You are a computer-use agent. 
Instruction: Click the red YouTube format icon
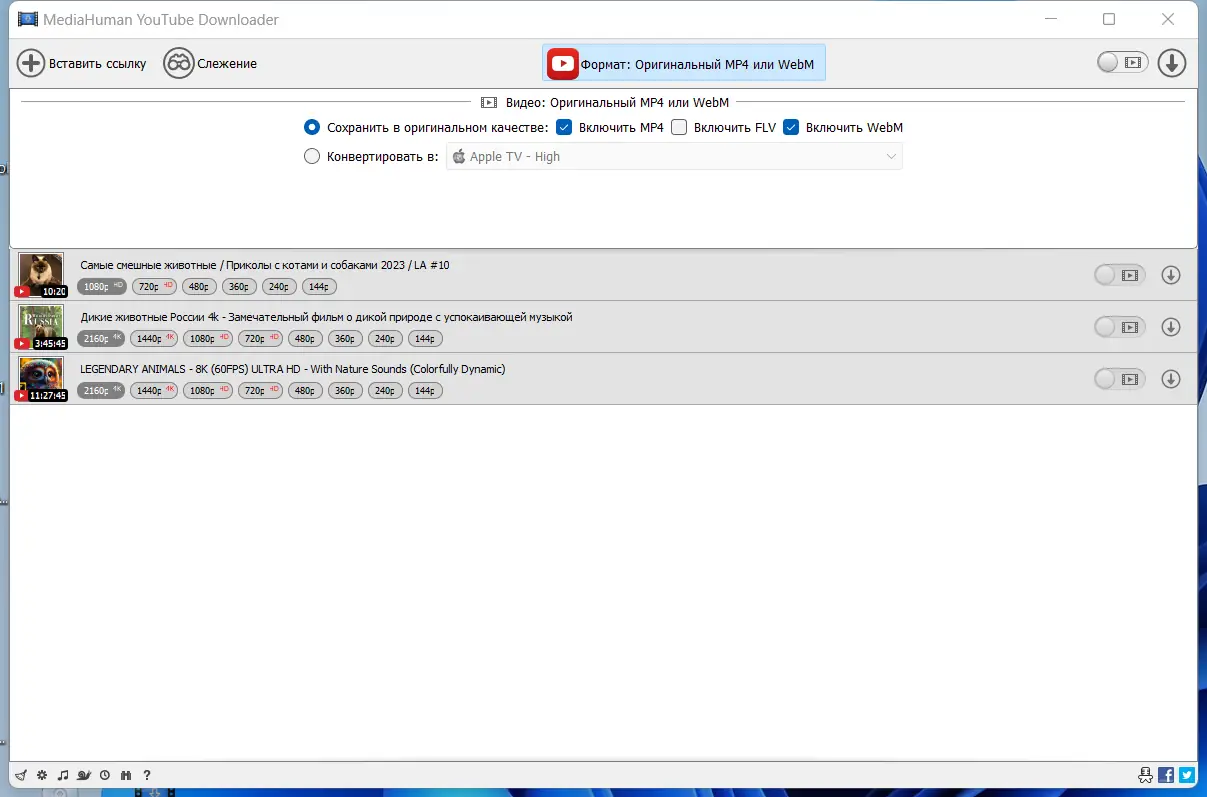pyautogui.click(x=562, y=64)
